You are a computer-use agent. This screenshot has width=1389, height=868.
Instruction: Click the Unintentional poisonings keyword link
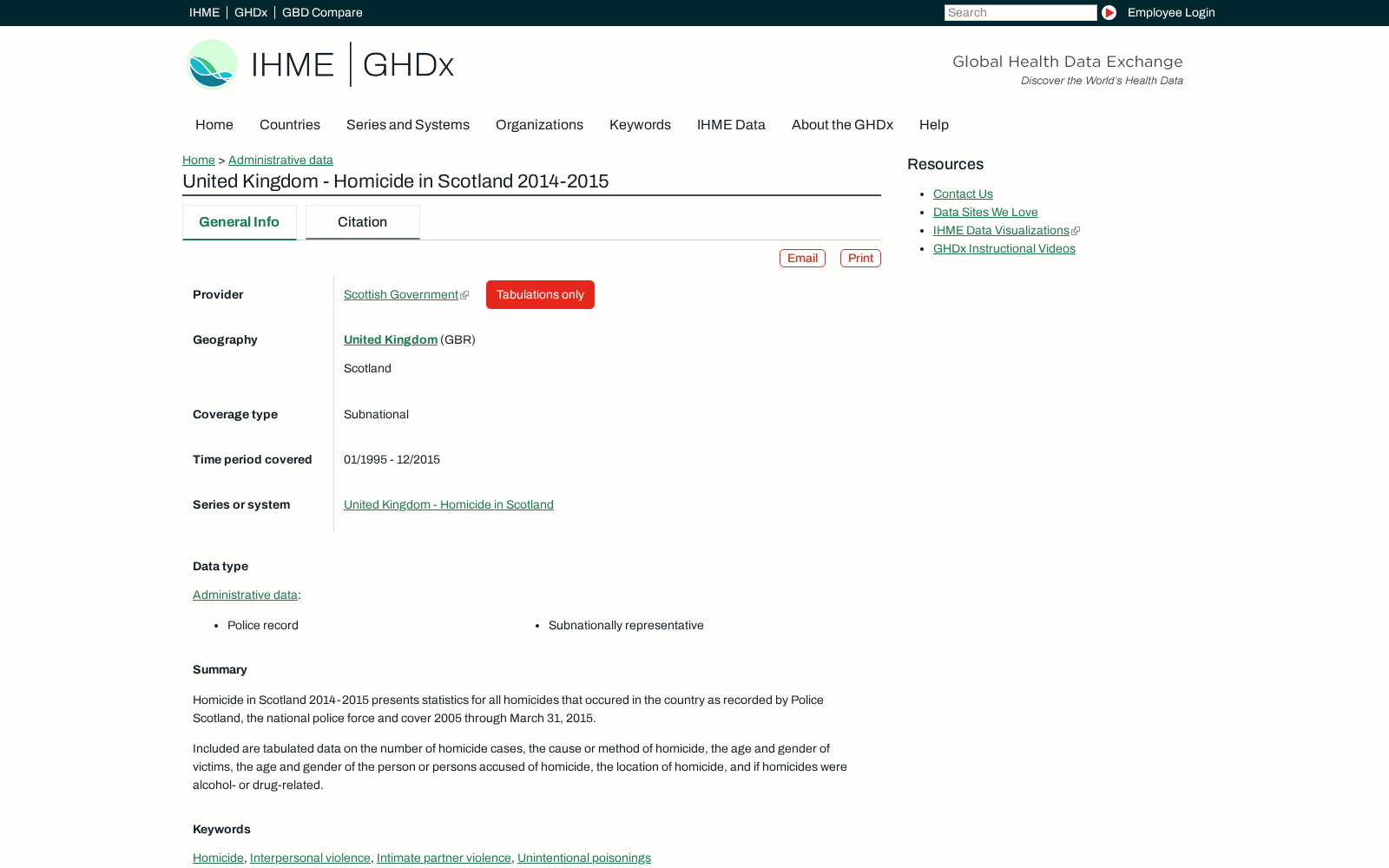click(584, 858)
